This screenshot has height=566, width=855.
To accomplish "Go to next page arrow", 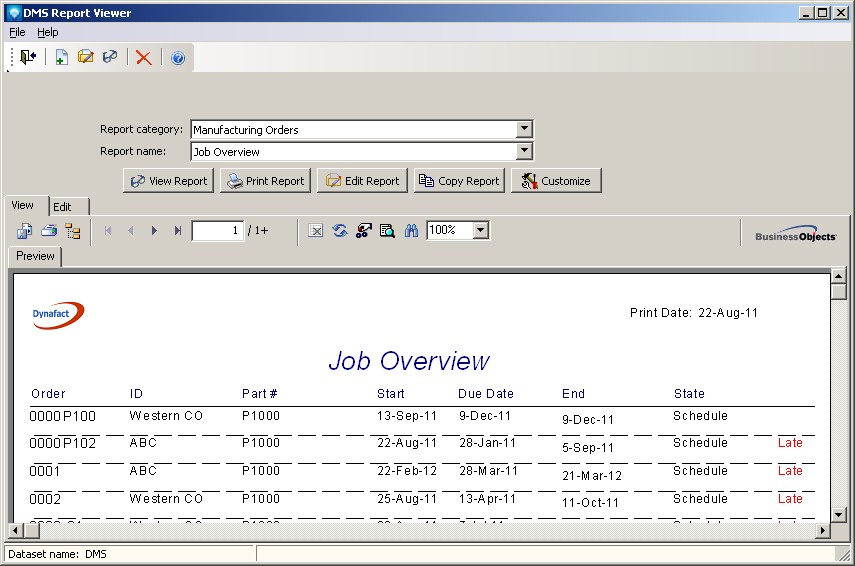I will [154, 231].
